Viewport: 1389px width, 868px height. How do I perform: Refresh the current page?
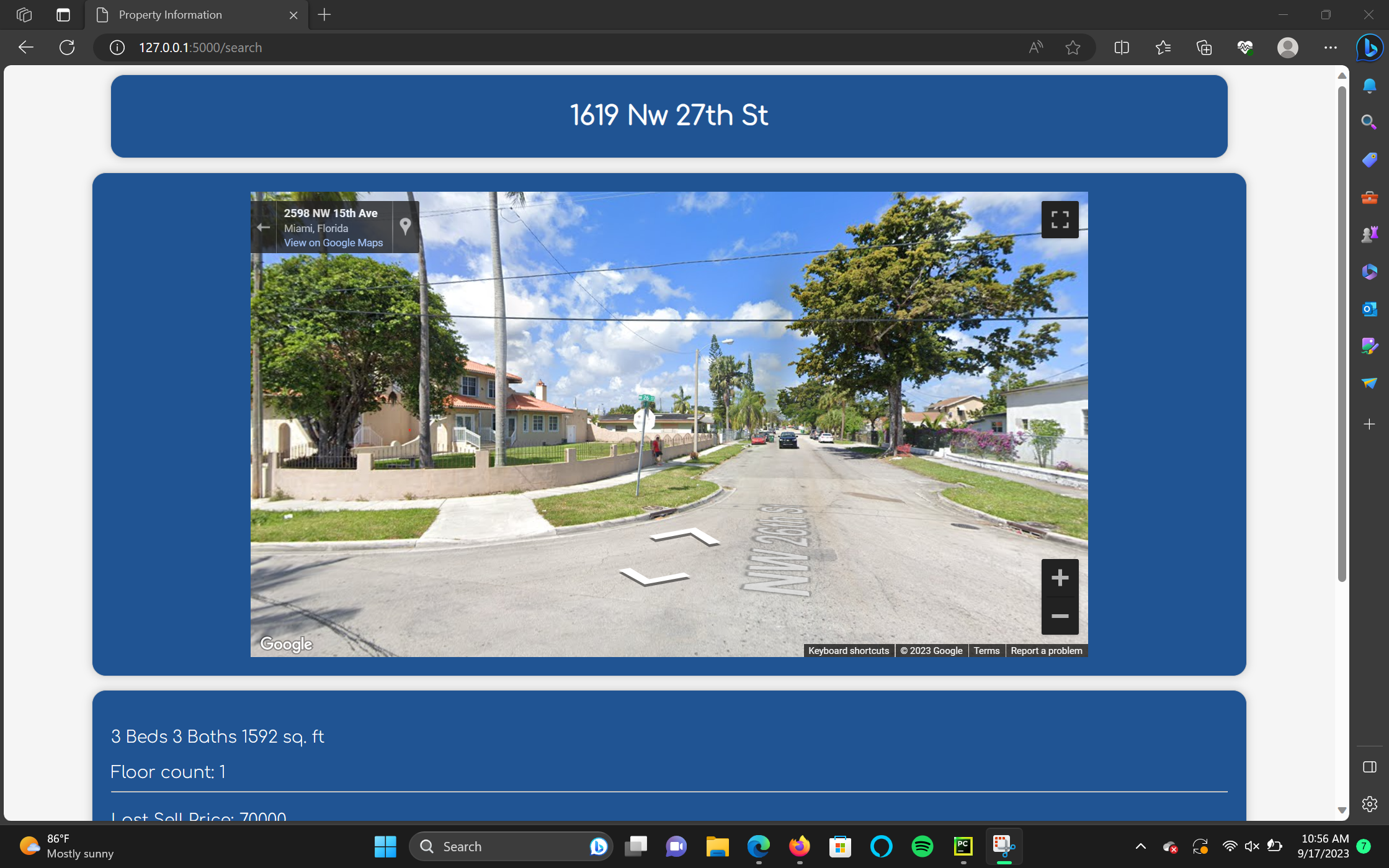point(67,48)
